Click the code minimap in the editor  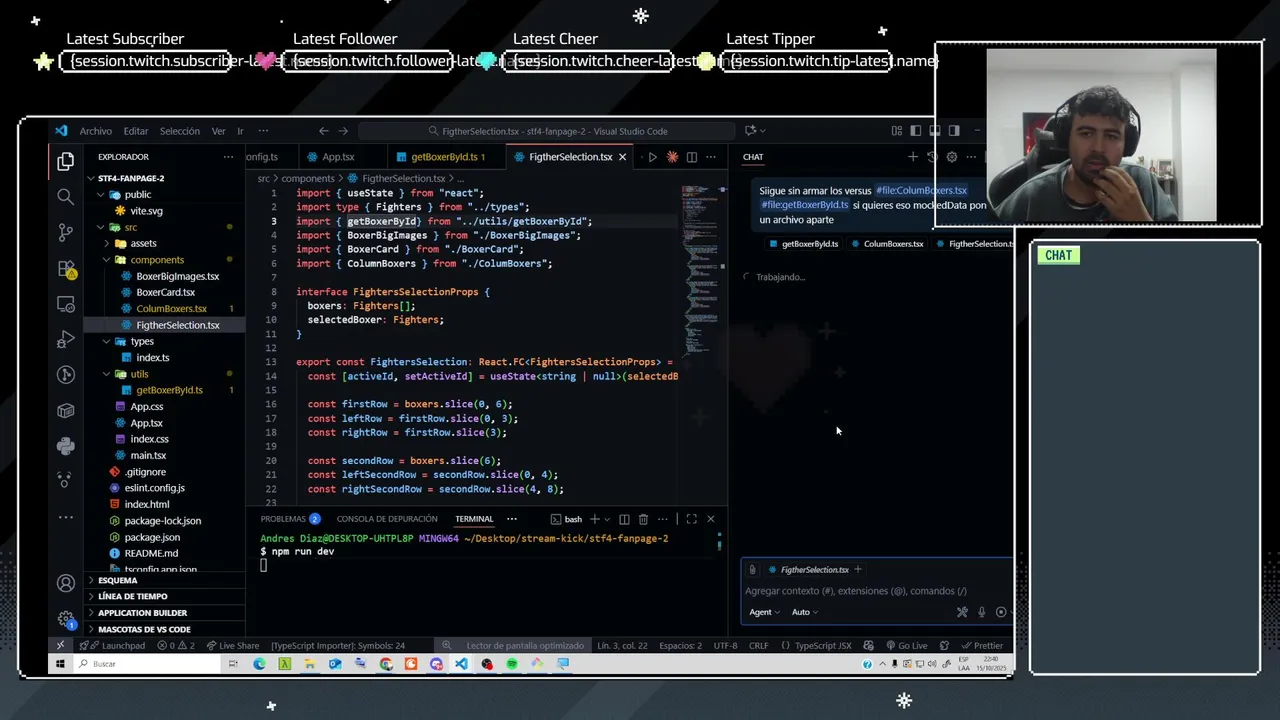(x=703, y=270)
